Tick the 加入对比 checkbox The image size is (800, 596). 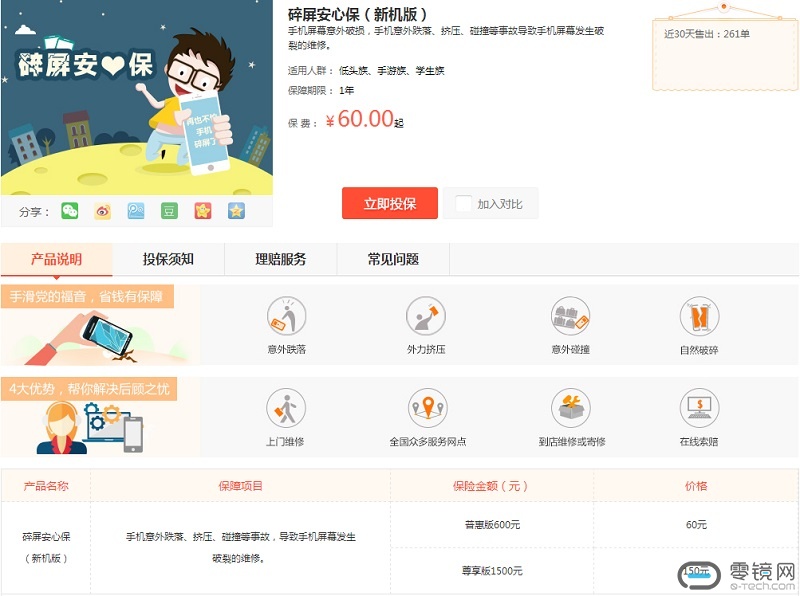pyautogui.click(x=463, y=204)
